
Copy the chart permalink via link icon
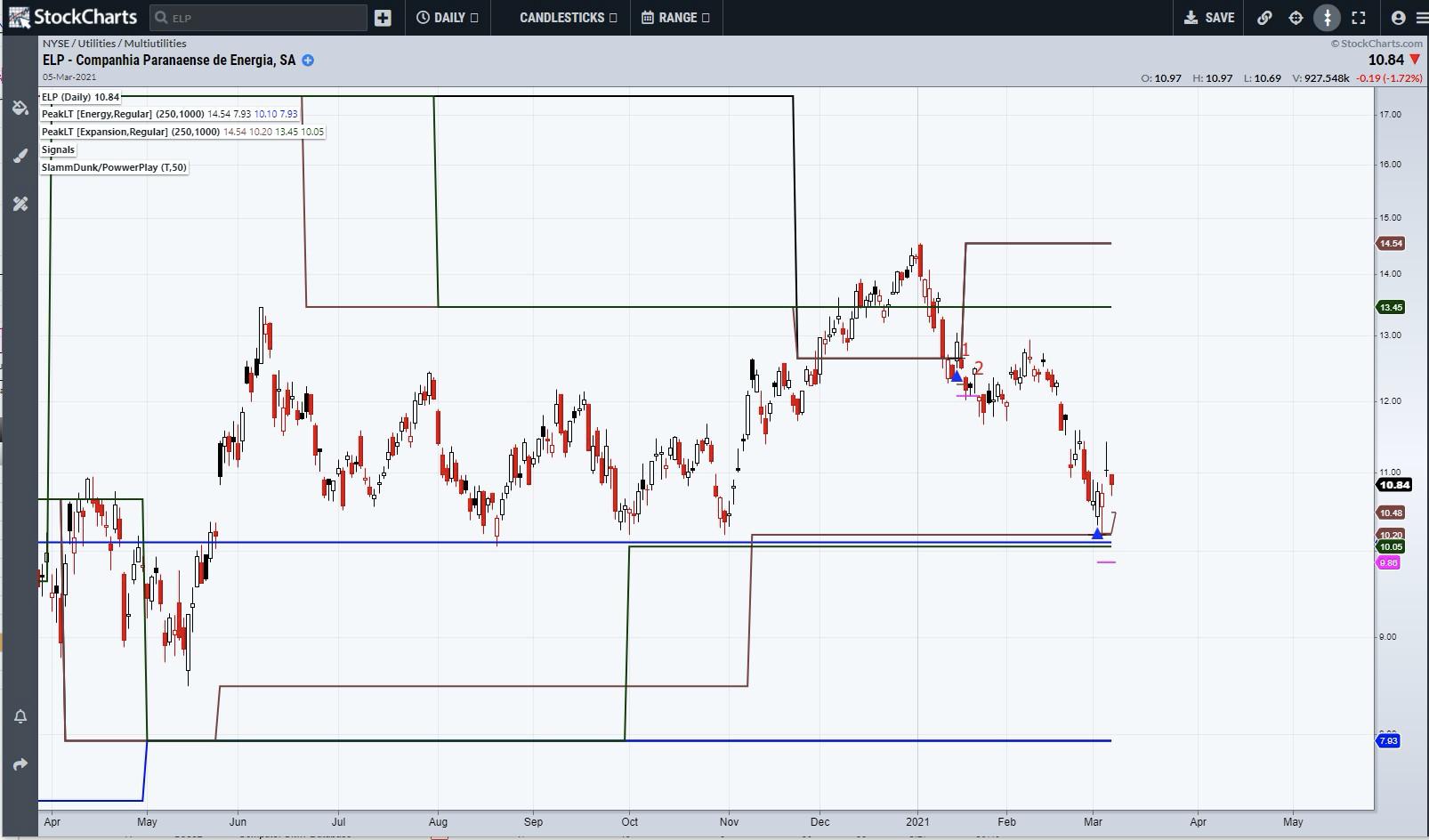click(x=1263, y=18)
